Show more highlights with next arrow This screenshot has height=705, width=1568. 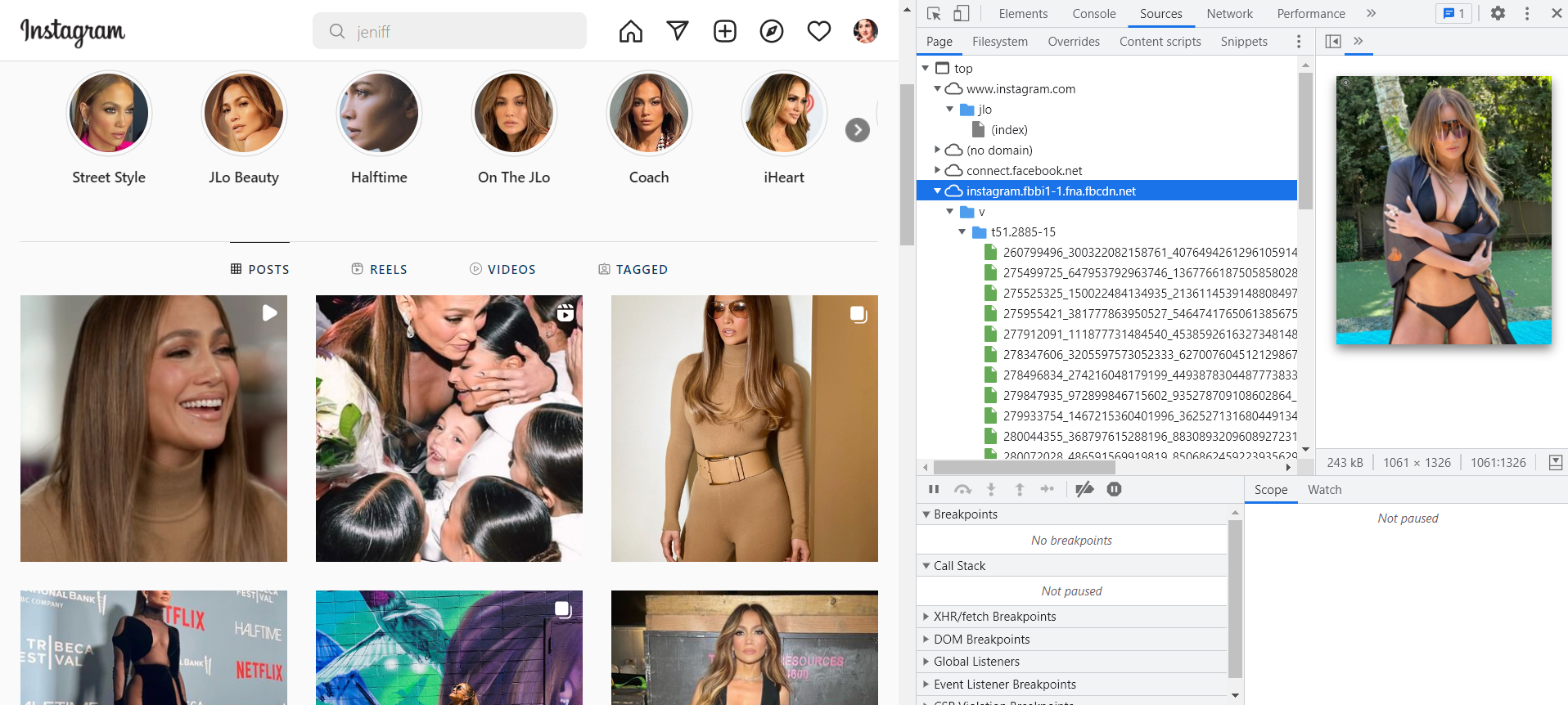[x=858, y=130]
